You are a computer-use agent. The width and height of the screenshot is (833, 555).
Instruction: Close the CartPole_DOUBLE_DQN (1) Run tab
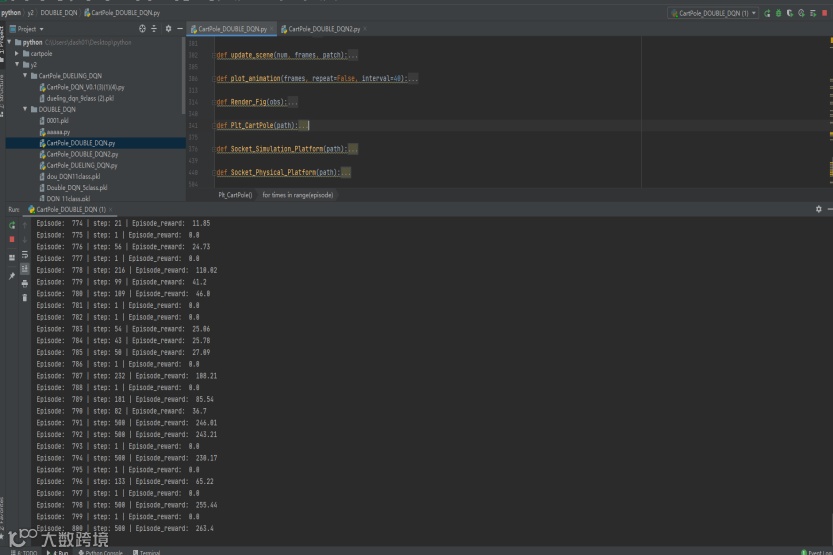110,209
